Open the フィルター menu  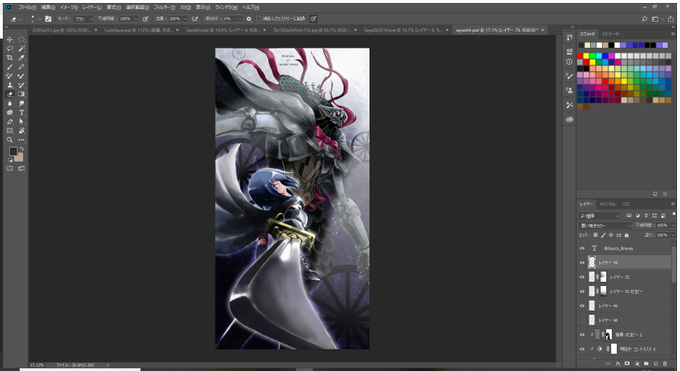coord(164,7)
